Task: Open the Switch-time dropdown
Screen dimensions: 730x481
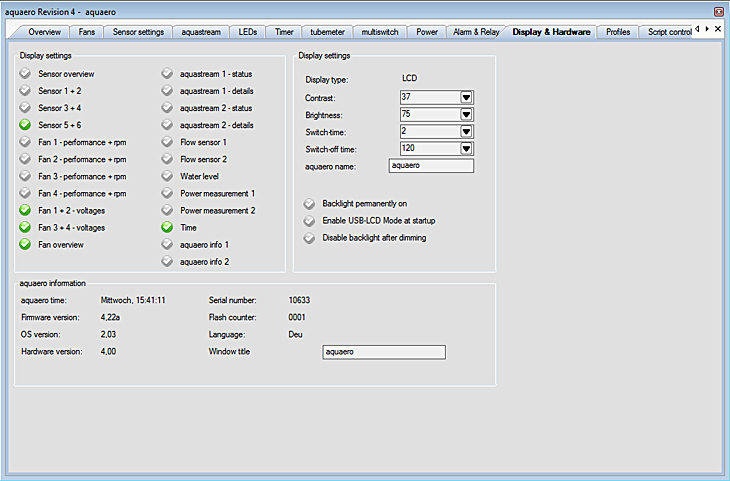Action: pos(466,131)
